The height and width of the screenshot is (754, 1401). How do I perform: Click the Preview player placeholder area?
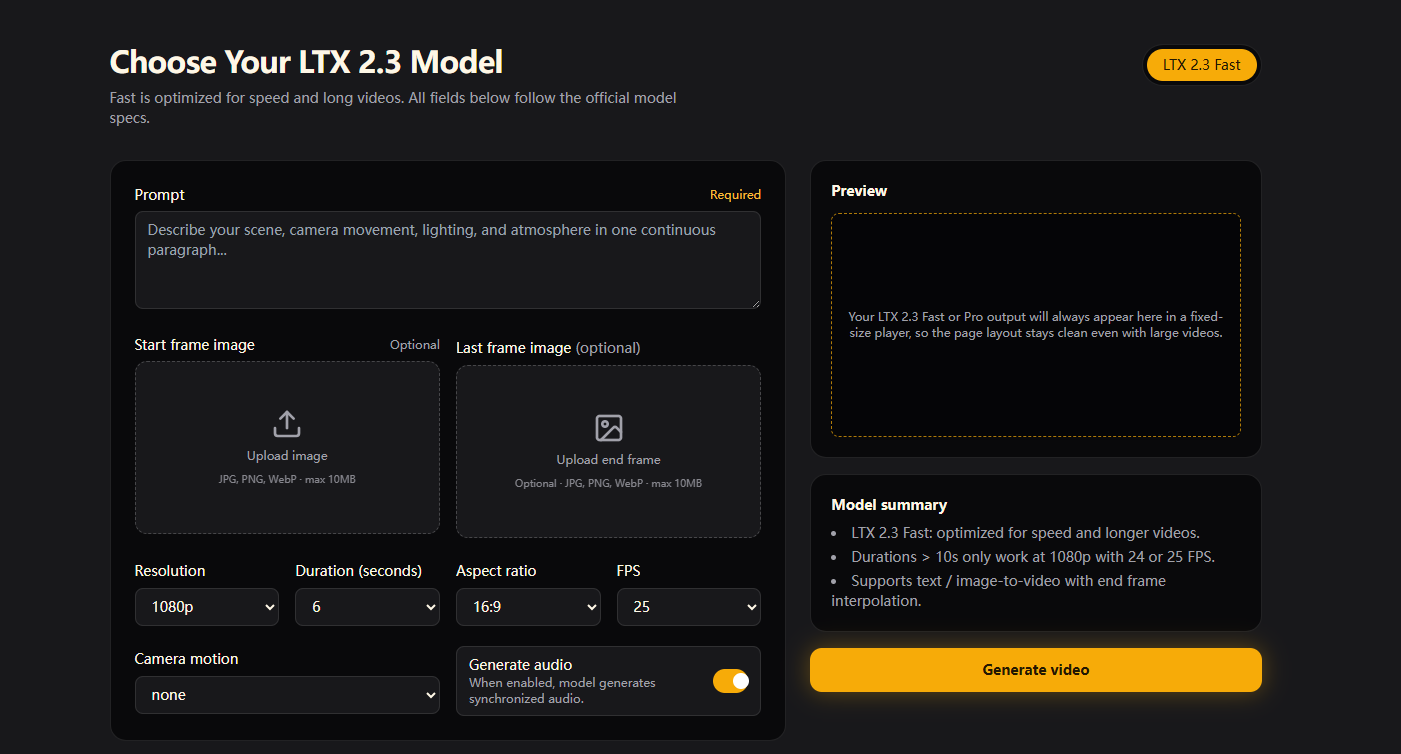(x=1035, y=325)
